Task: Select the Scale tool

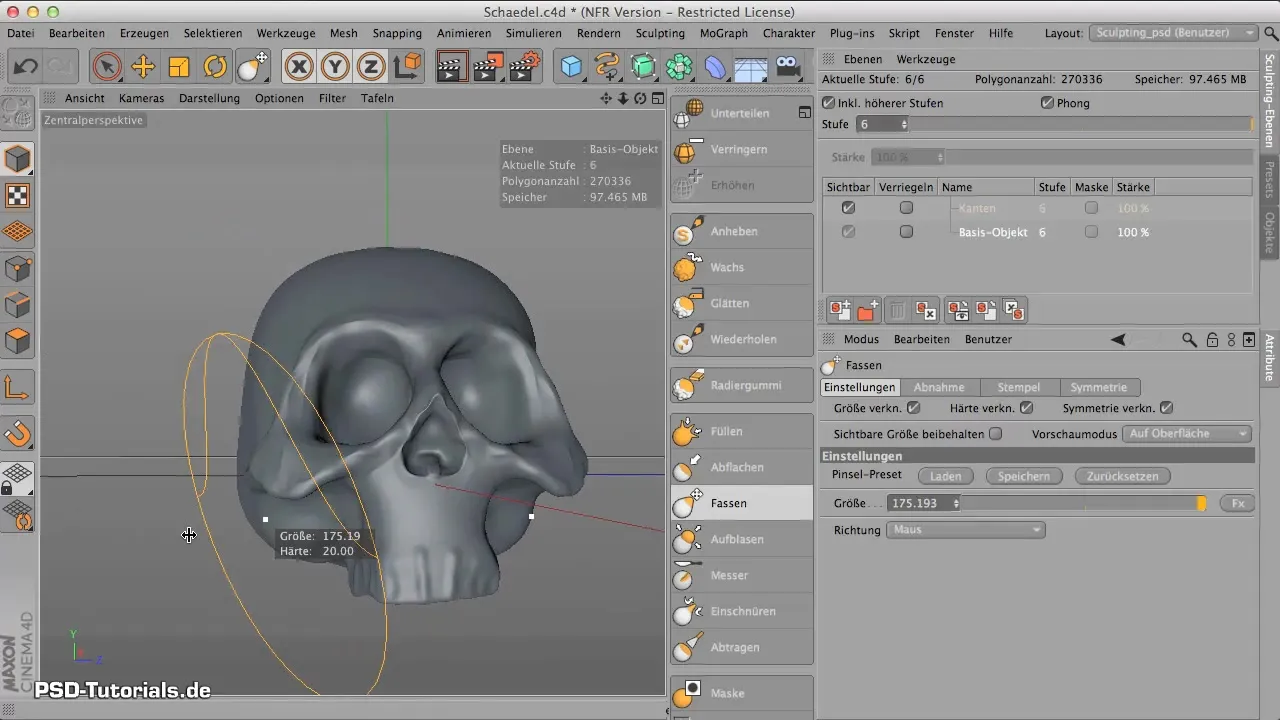Action: tap(179, 68)
